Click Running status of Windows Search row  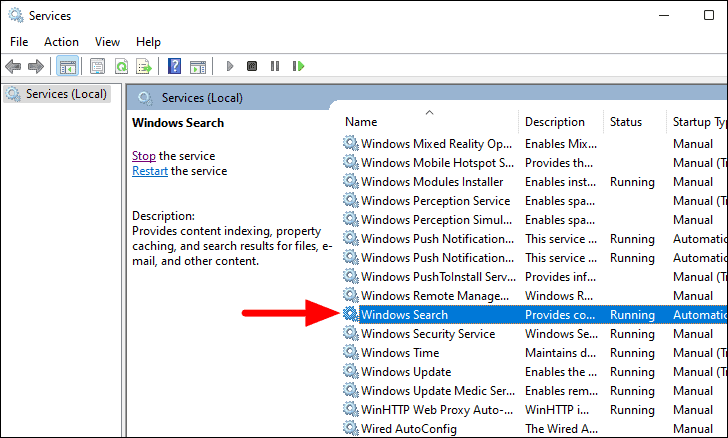click(632, 315)
